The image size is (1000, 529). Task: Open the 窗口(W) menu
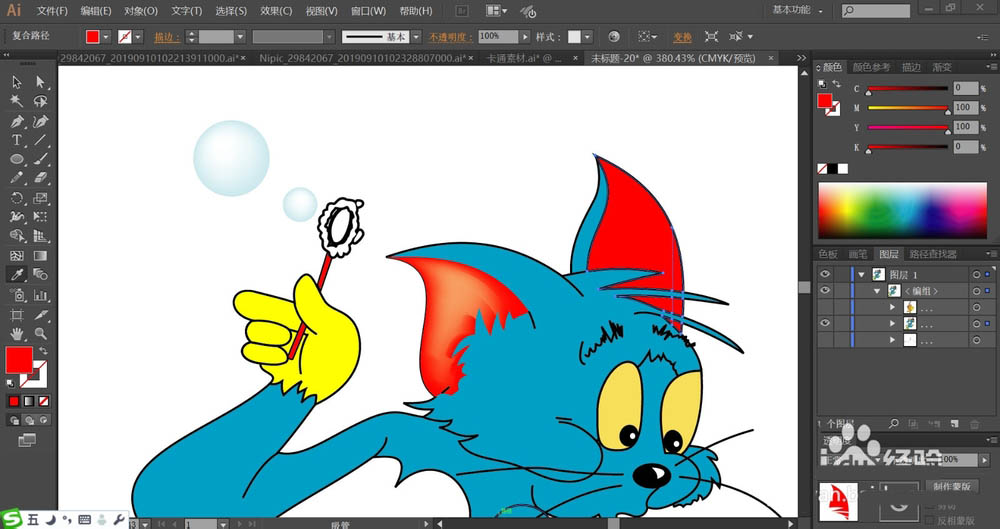(369, 11)
